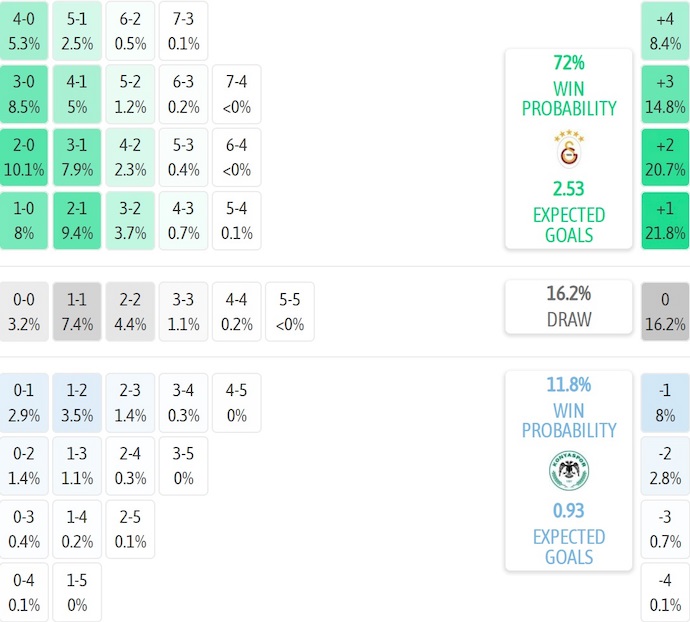Click the Konyaspor club crest icon
690x622 pixels.
pos(568,473)
